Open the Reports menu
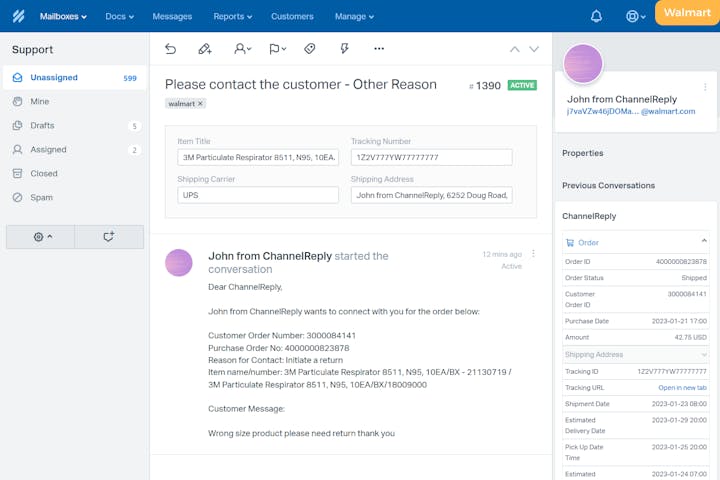The height and width of the screenshot is (480, 720). [x=232, y=16]
